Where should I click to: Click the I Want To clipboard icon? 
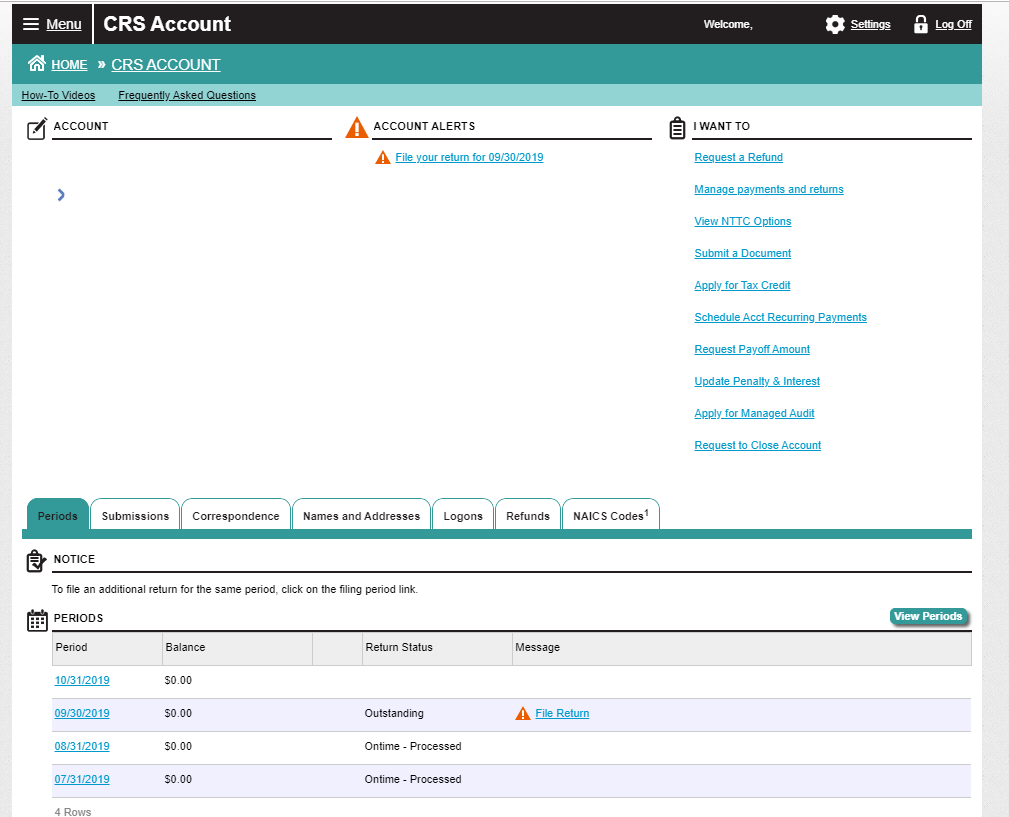coord(677,127)
